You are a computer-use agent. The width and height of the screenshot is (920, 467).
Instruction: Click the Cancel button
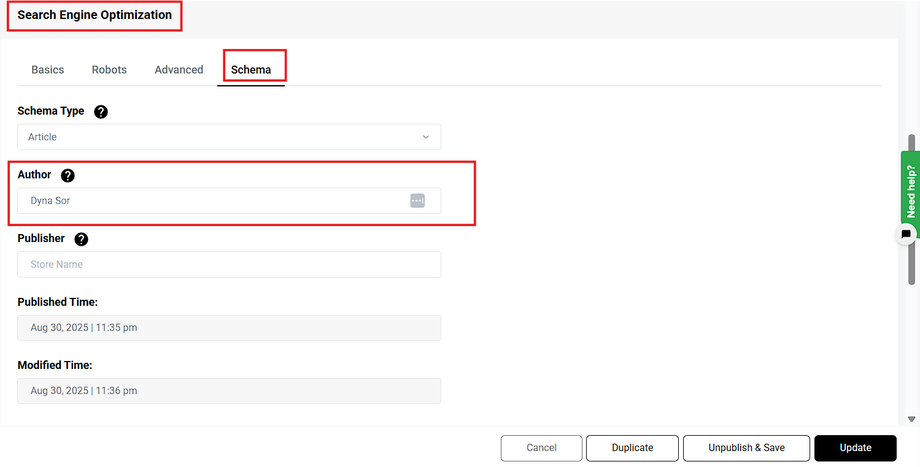pyautogui.click(x=541, y=448)
